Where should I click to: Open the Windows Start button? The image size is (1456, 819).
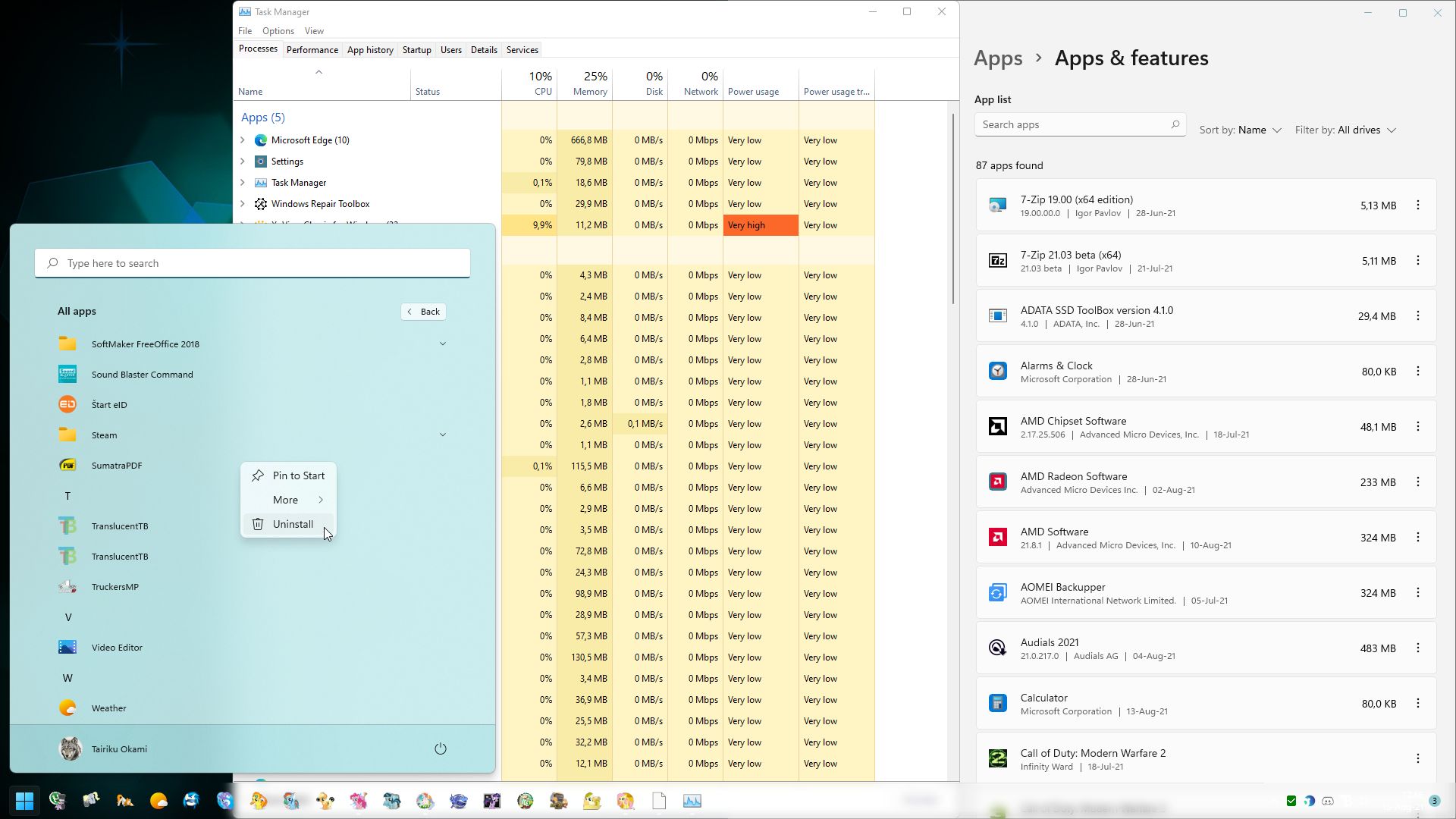click(x=24, y=800)
